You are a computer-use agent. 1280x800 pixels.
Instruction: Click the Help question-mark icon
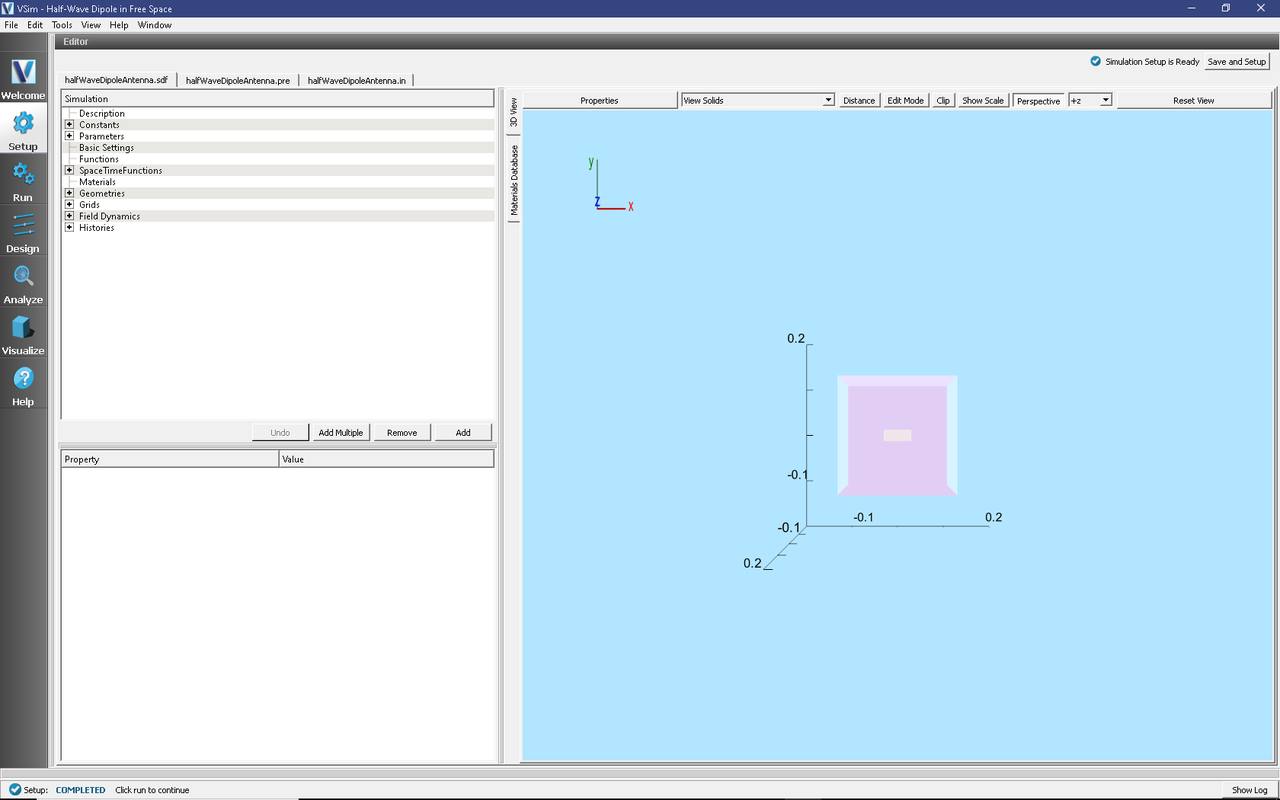22,381
